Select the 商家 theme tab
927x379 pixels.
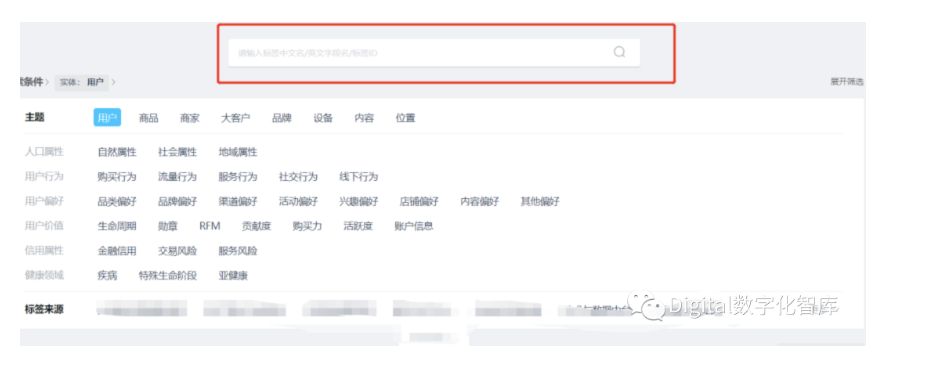[190, 118]
